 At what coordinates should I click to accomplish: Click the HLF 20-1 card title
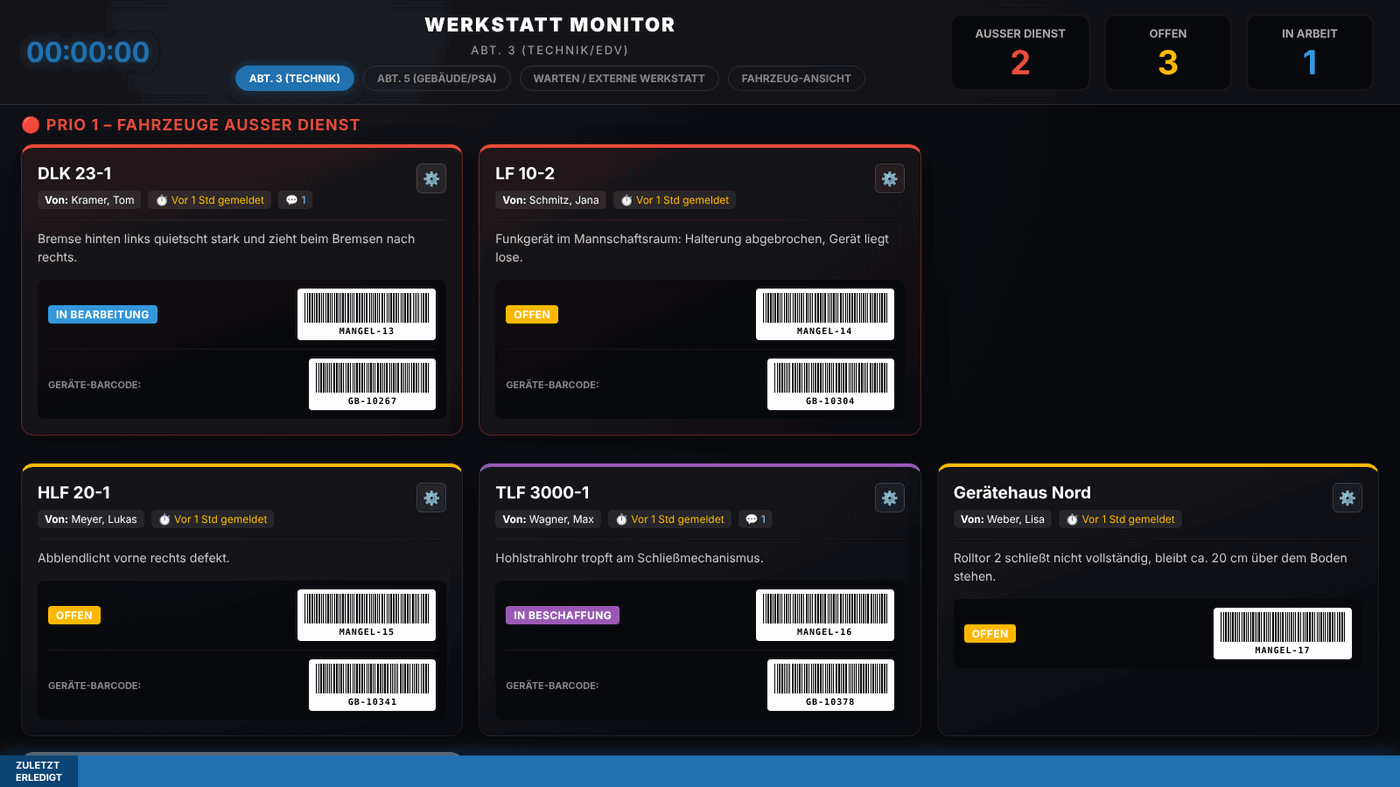74,493
